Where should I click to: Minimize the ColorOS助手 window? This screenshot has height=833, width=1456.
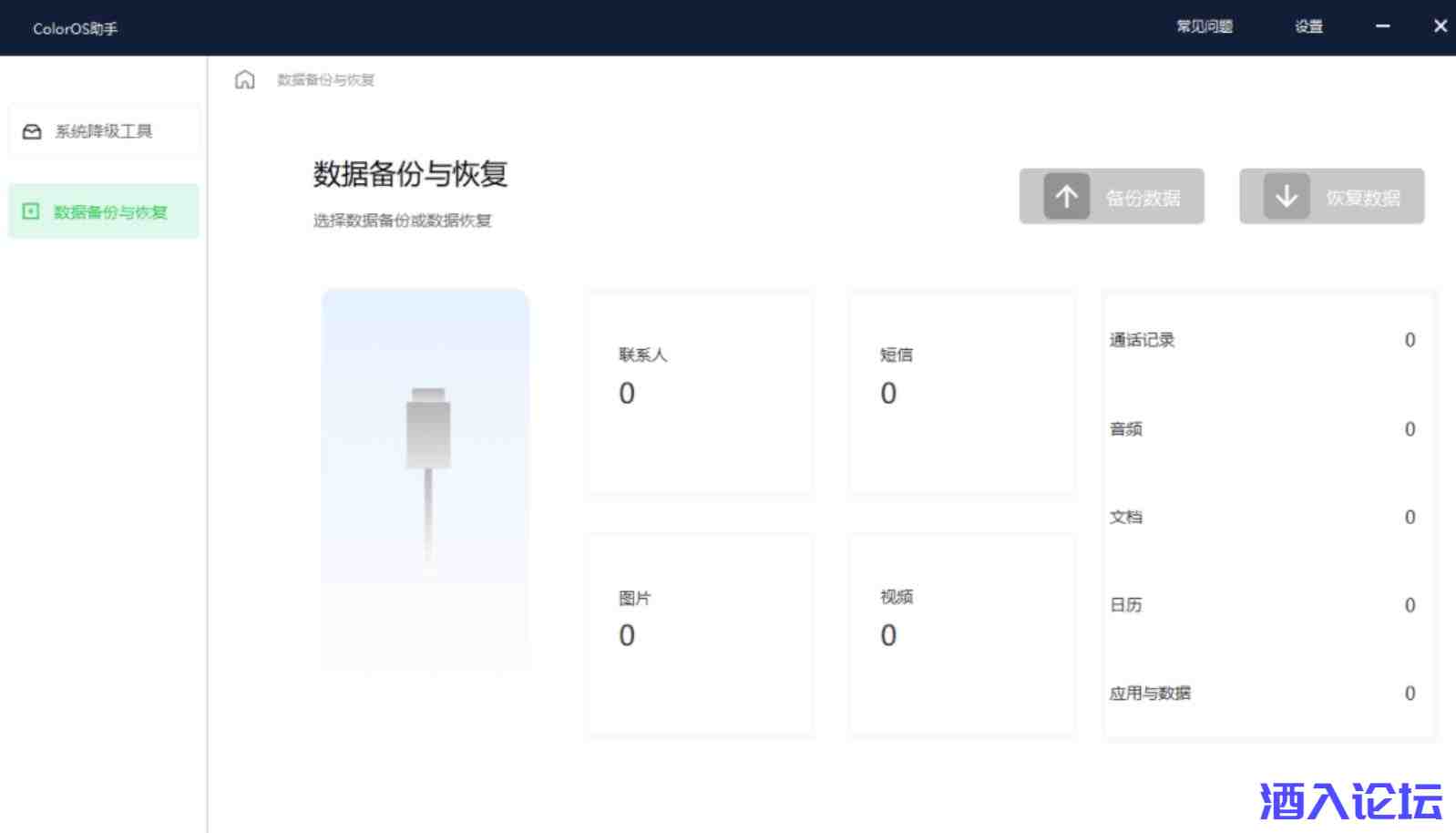coord(1382,26)
